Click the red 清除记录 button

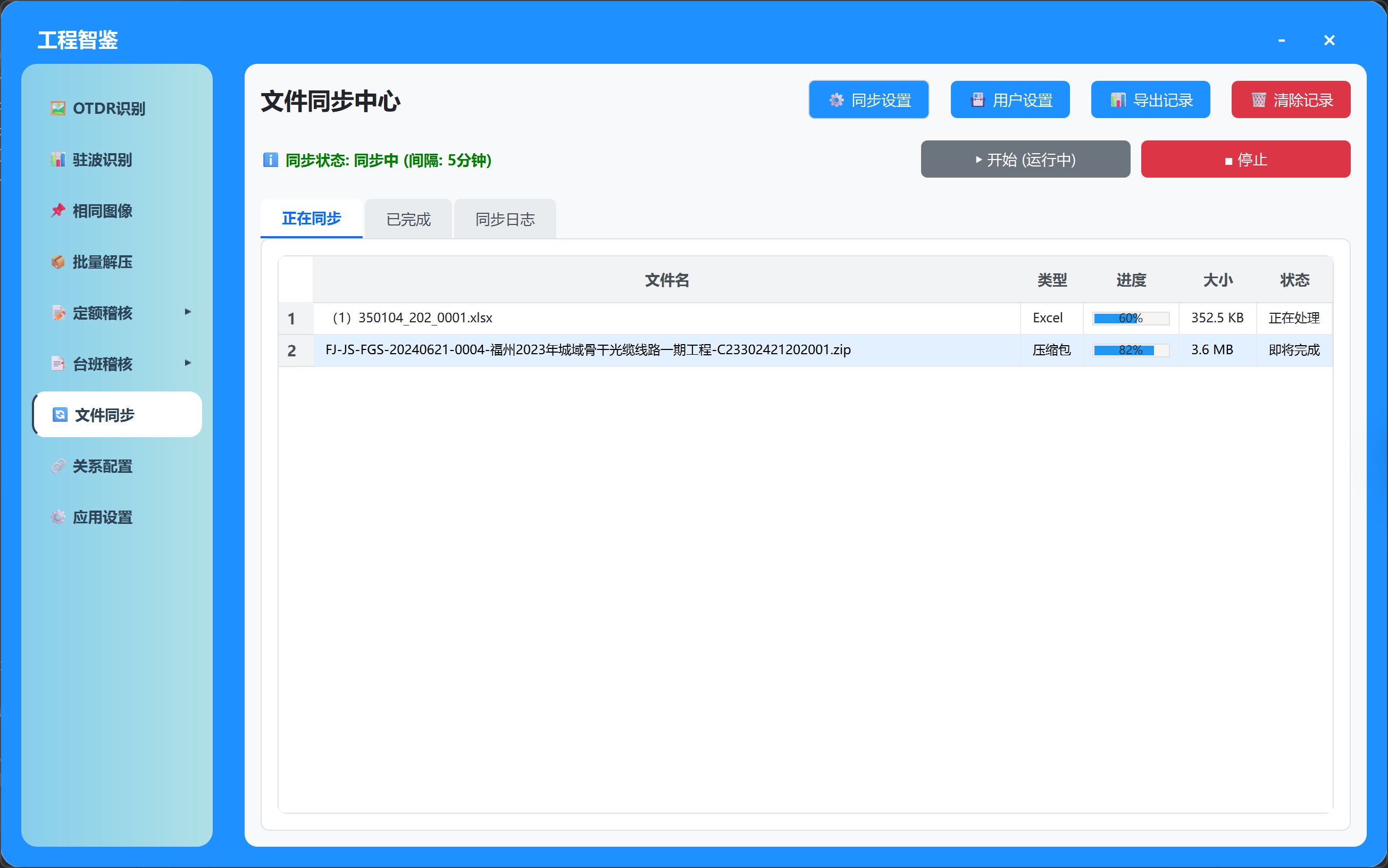pyautogui.click(x=1291, y=100)
